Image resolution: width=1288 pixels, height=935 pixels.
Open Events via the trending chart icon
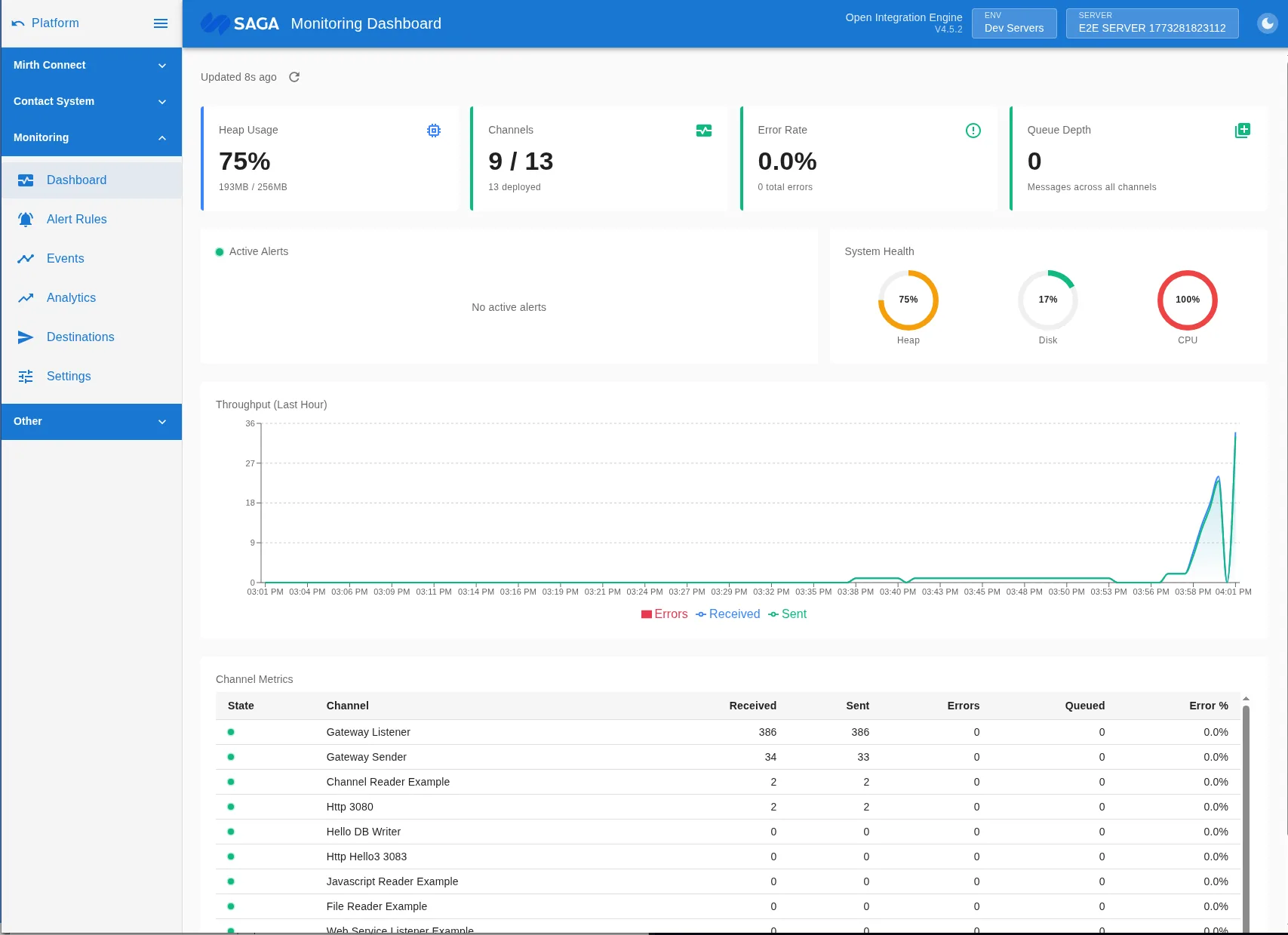26,258
